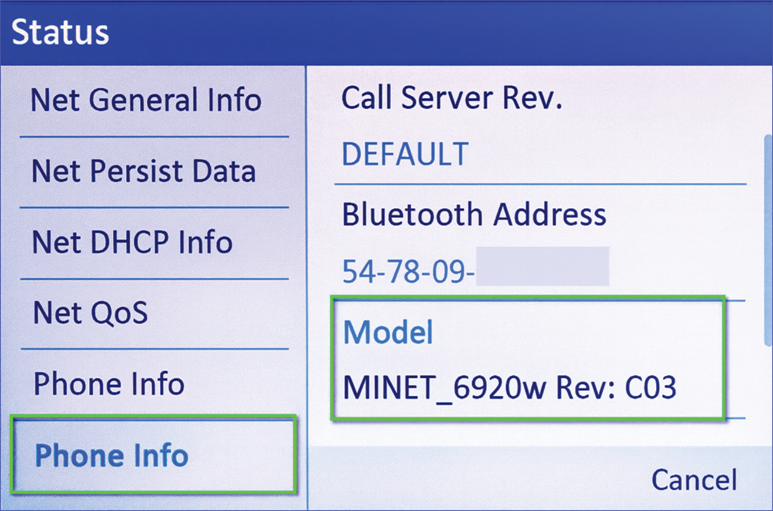Choose Net DHCP Info from the list

click(x=132, y=242)
